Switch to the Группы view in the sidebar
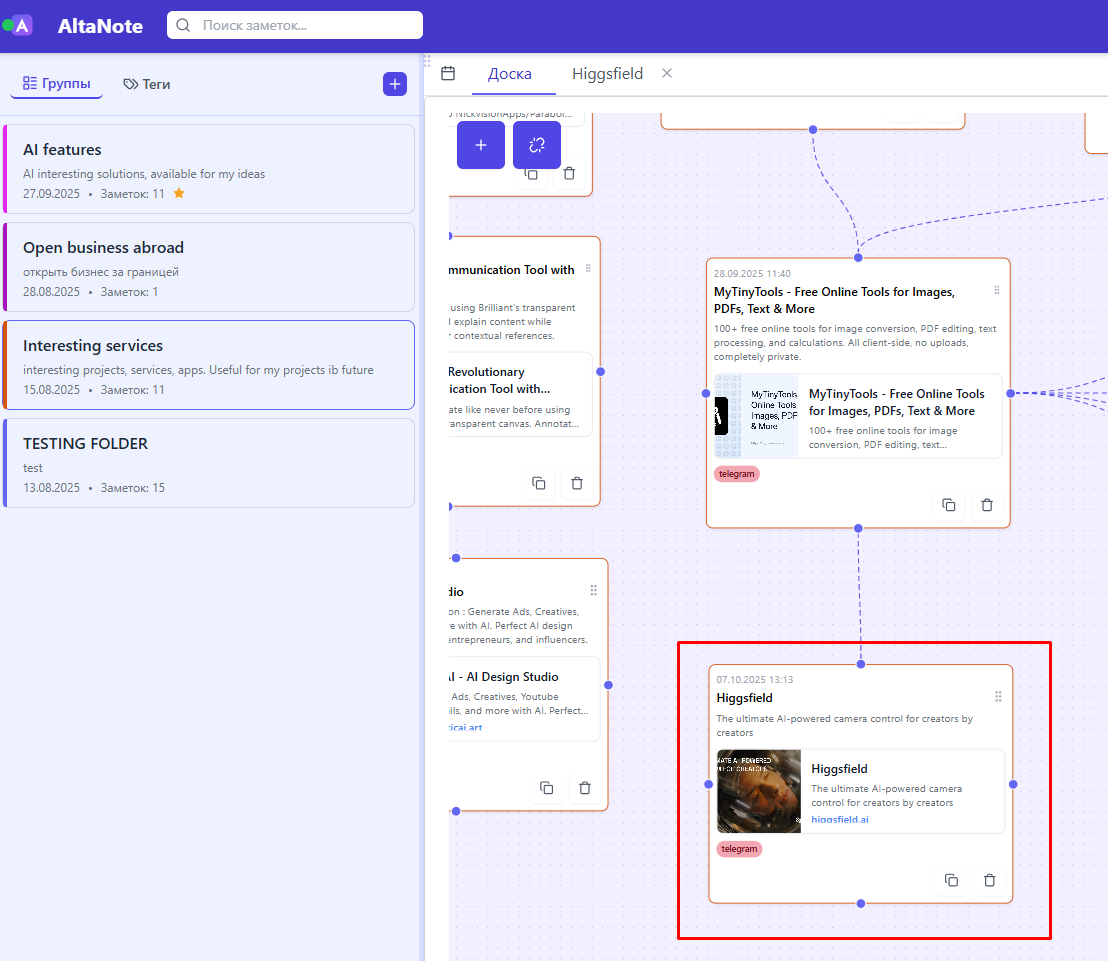Image resolution: width=1108 pixels, height=961 pixels. pos(56,84)
